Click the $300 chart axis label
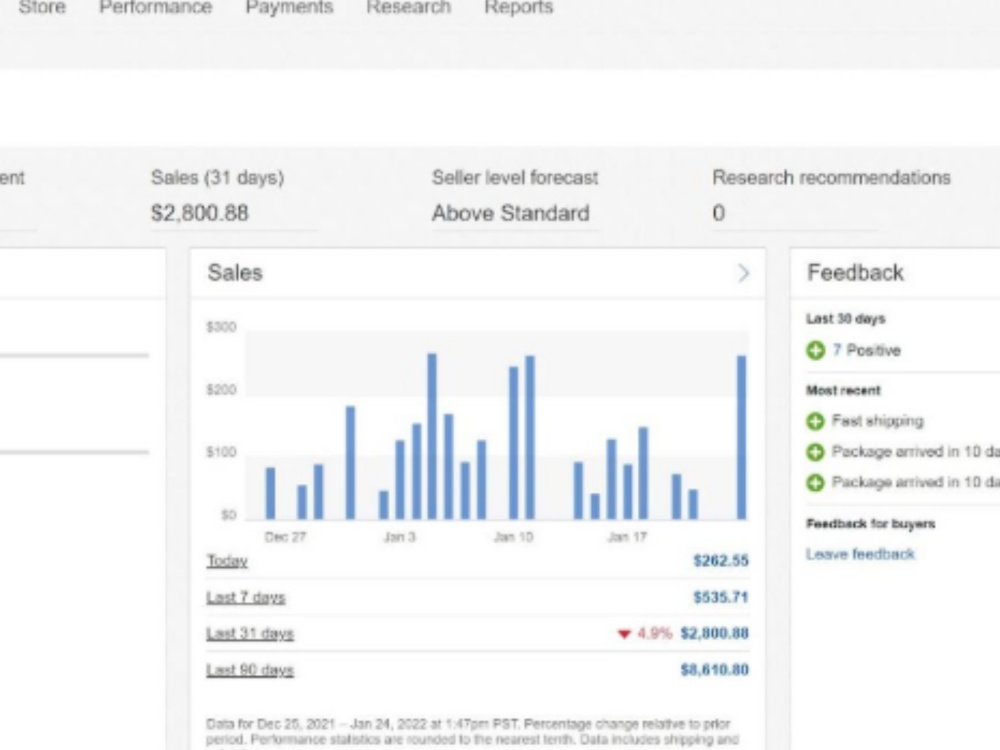The height and width of the screenshot is (750, 1000). click(x=221, y=327)
